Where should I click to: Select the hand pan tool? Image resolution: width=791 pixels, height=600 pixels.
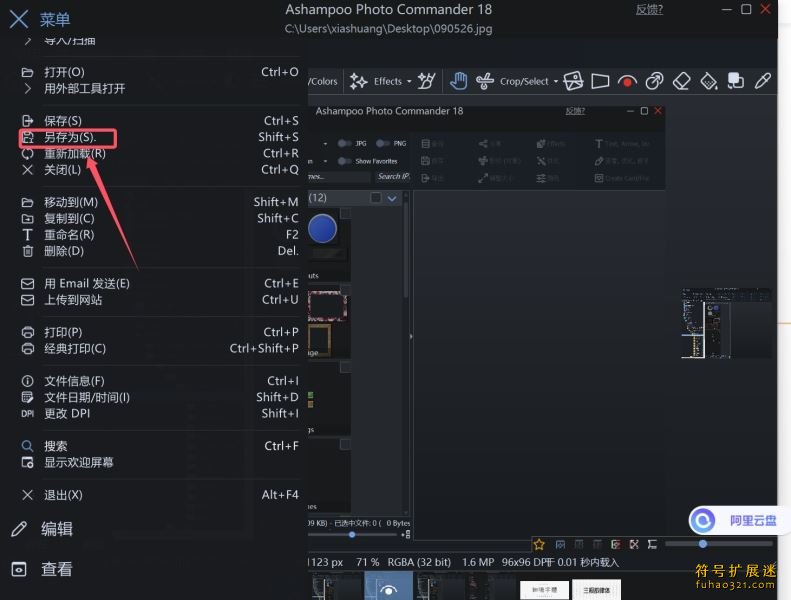click(x=459, y=81)
